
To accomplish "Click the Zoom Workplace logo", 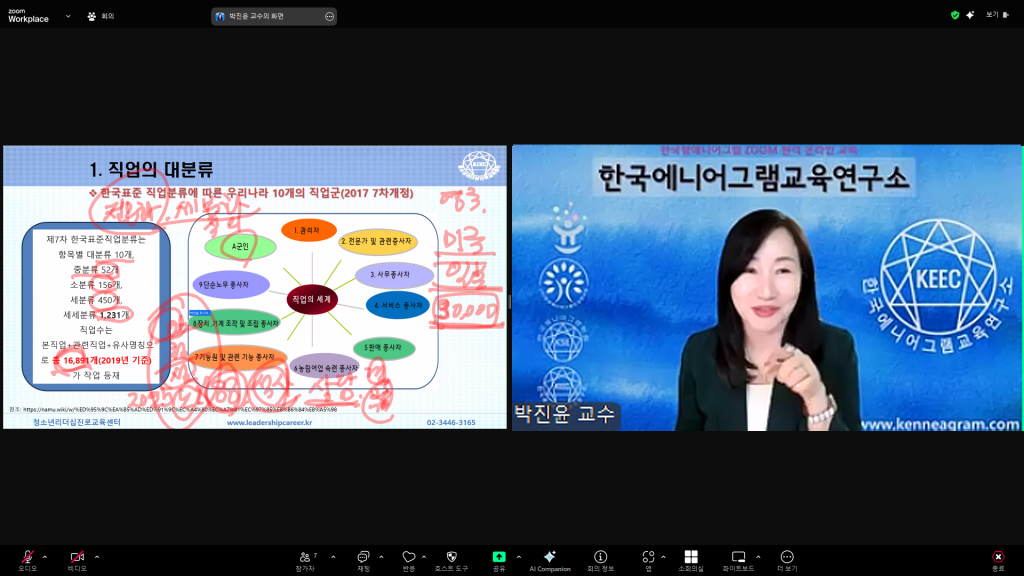I will point(28,16).
